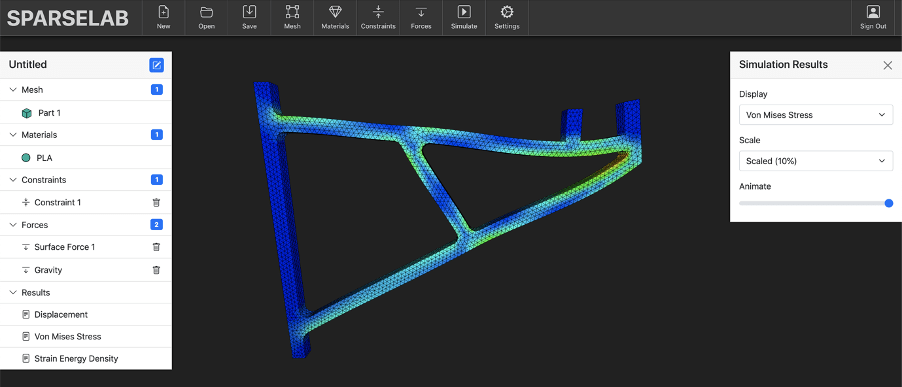Click the SPARSELAB logo
The image size is (902, 387).
pos(68,18)
